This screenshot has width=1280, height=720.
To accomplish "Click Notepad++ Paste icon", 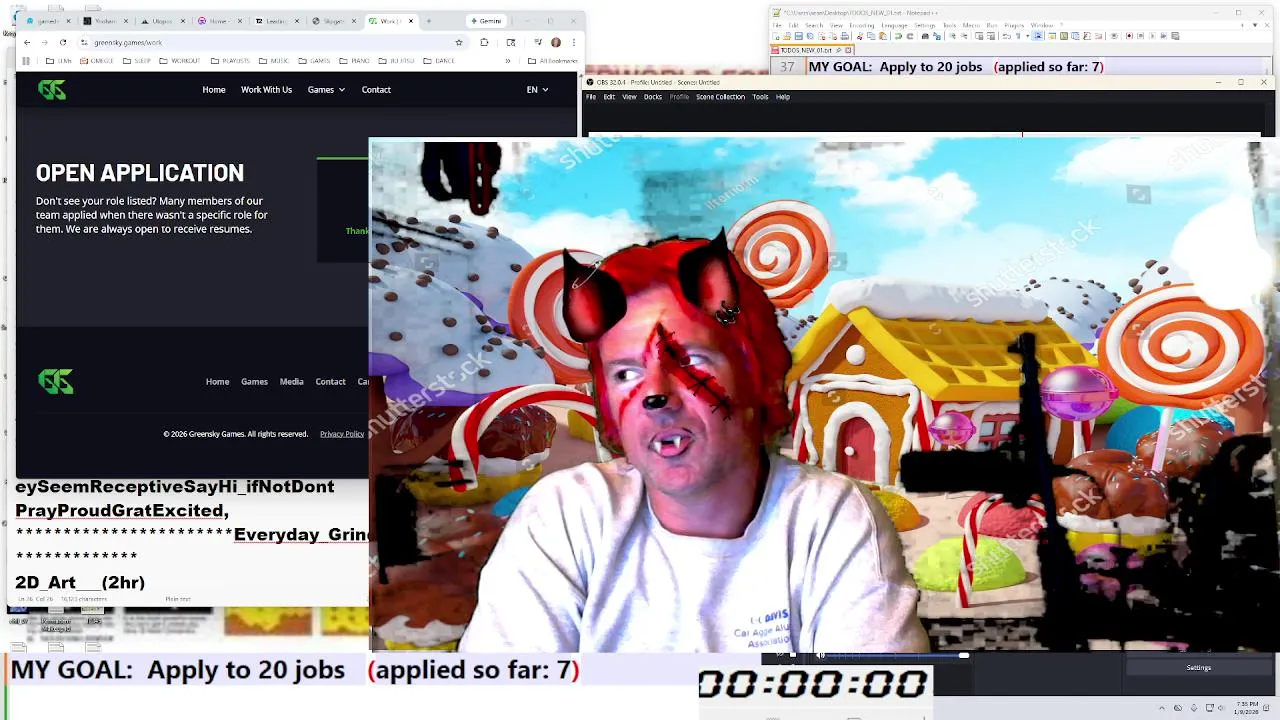I will coord(883,36).
